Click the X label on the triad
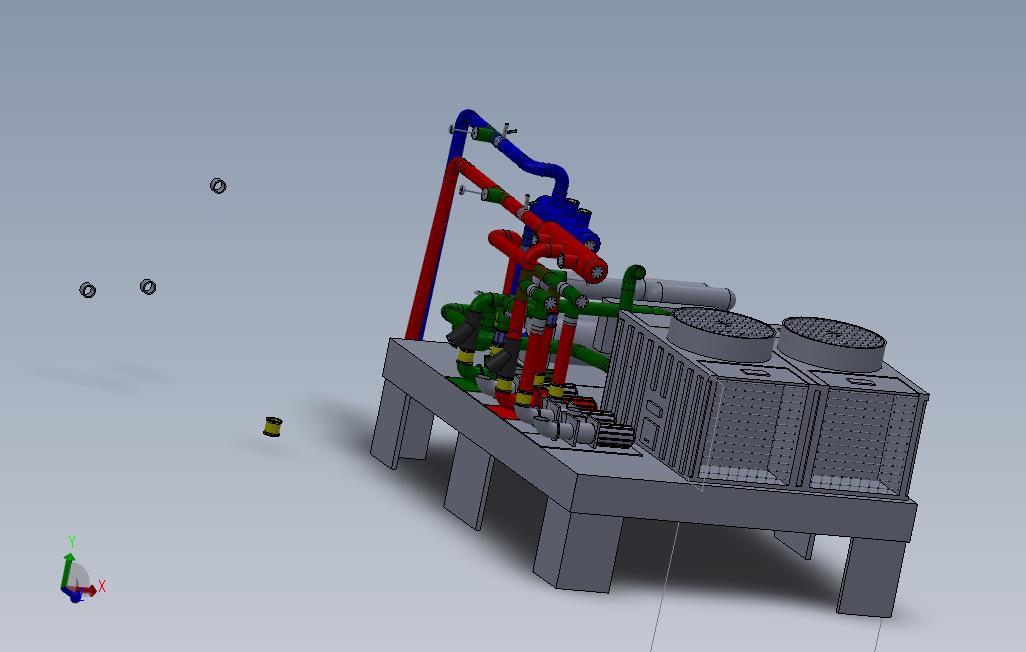Image resolution: width=1026 pixels, height=652 pixels. 102,586
